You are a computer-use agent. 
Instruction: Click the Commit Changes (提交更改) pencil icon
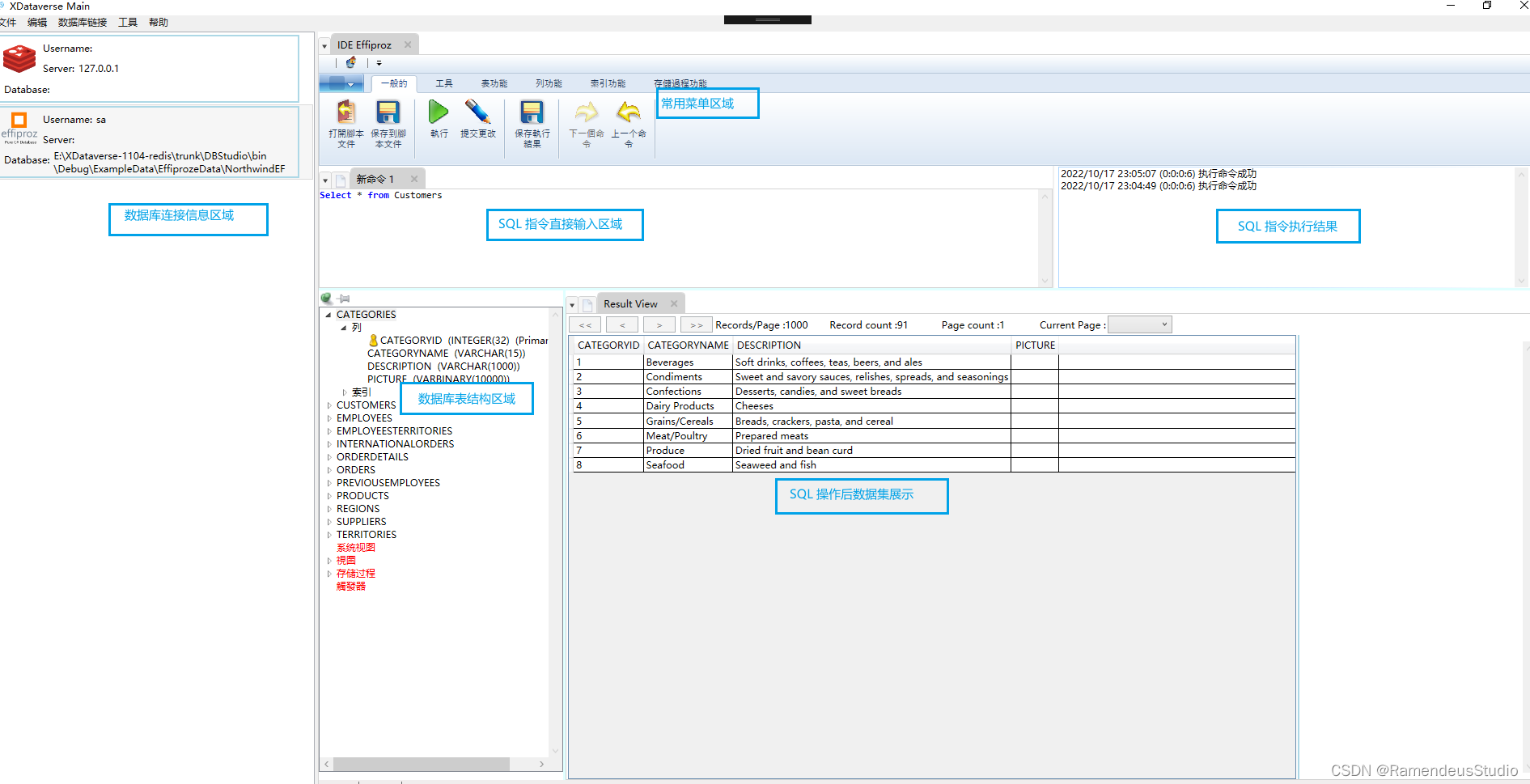click(478, 112)
